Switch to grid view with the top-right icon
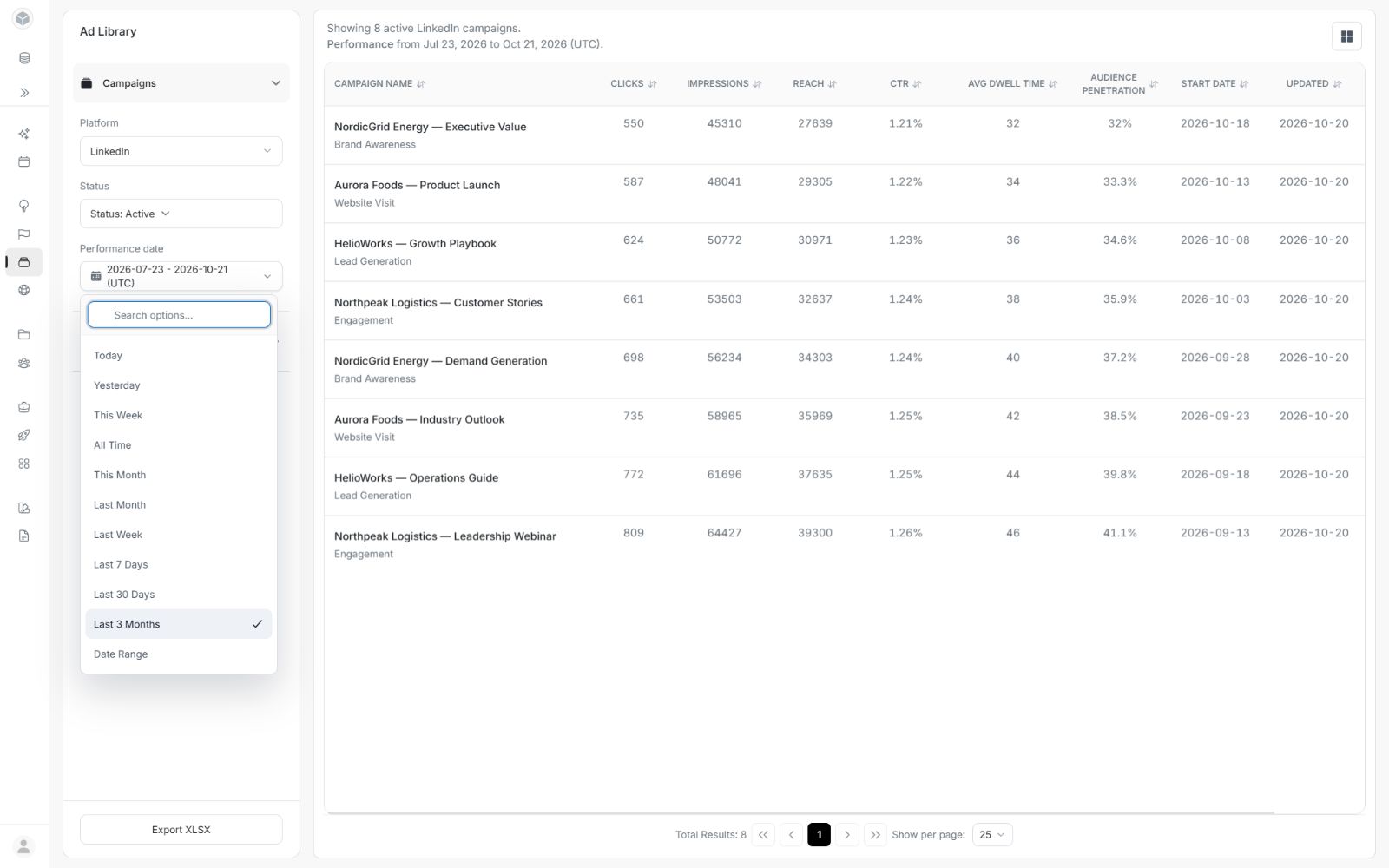1389x868 pixels. click(1346, 36)
